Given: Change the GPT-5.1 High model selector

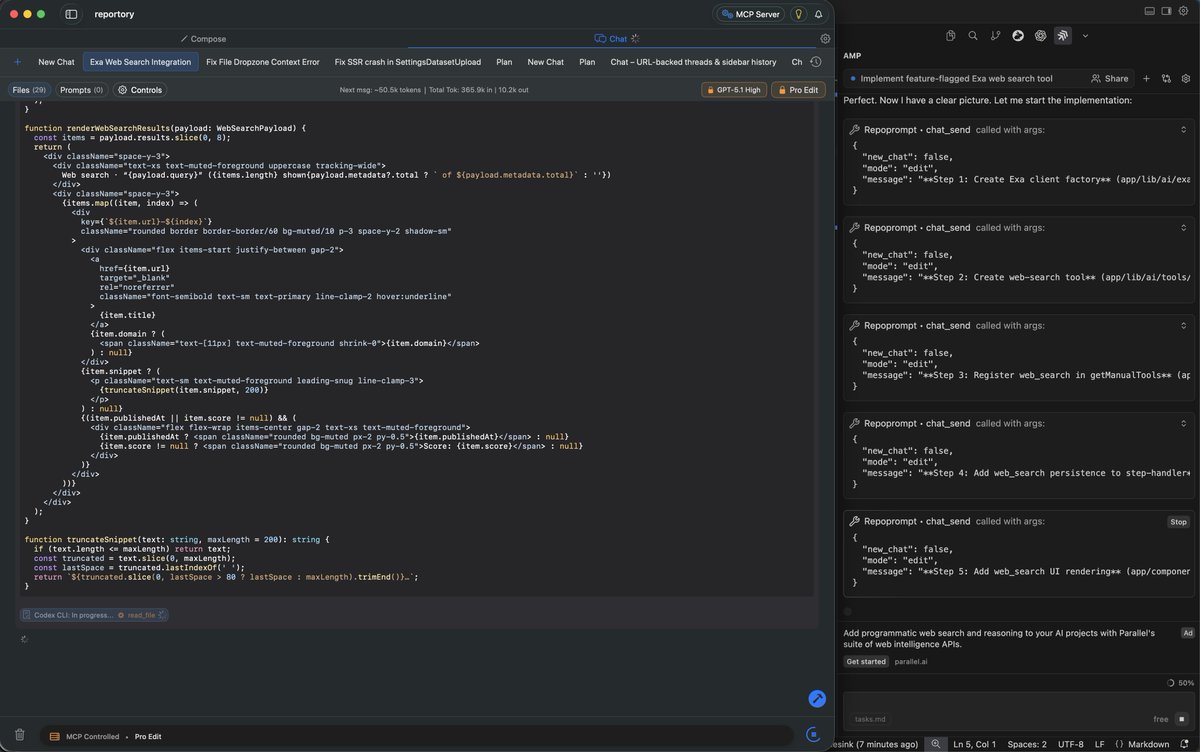Looking at the screenshot, I should tap(734, 90).
